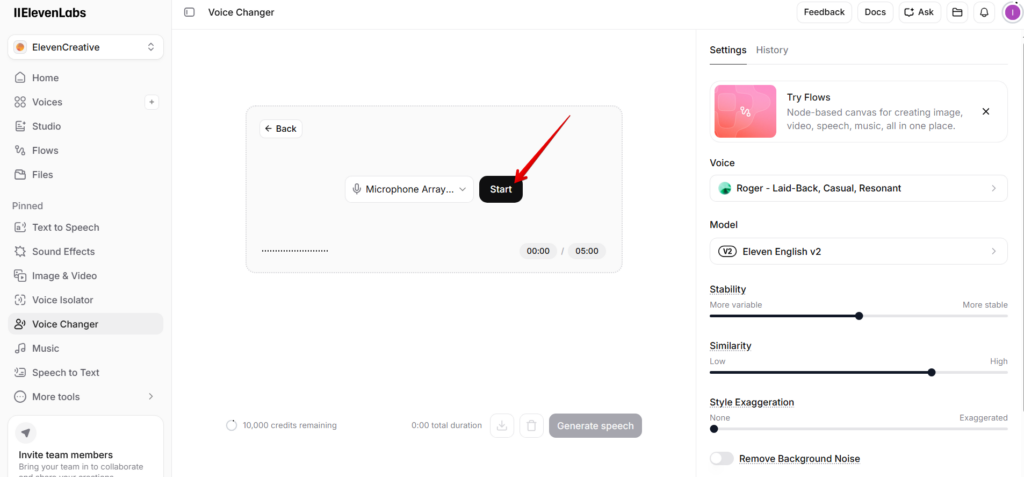The height and width of the screenshot is (477, 1024).
Task: Click the trash delete icon
Action: (532, 425)
